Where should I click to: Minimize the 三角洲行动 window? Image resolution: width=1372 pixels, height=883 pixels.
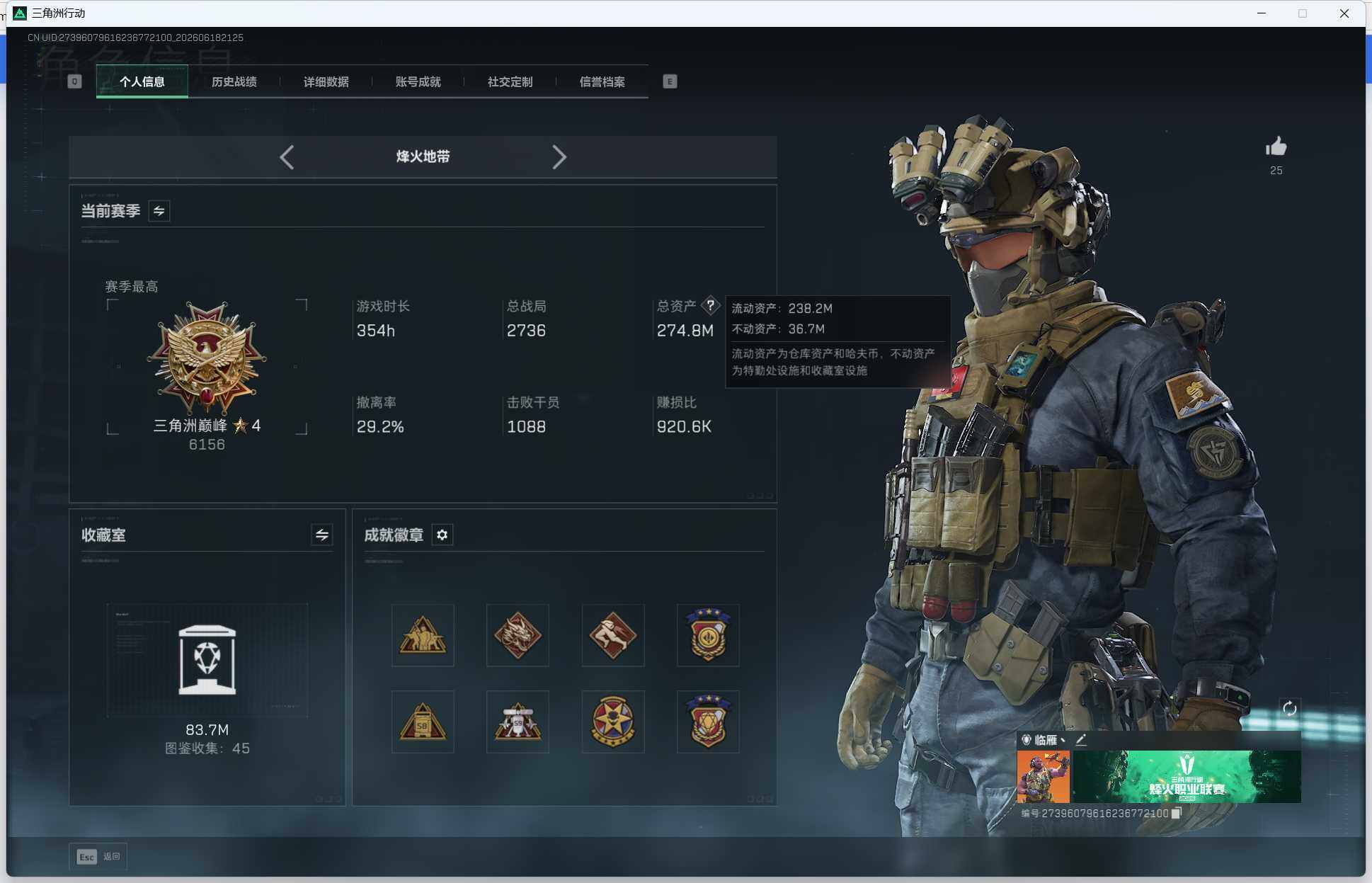[1261, 13]
